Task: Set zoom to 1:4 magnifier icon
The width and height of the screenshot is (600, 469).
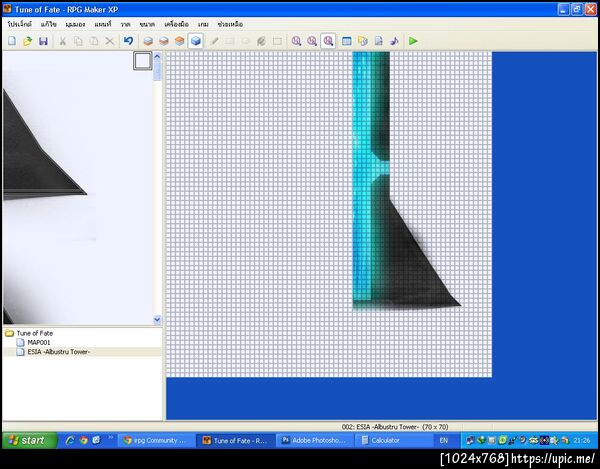Action: (x=328, y=41)
